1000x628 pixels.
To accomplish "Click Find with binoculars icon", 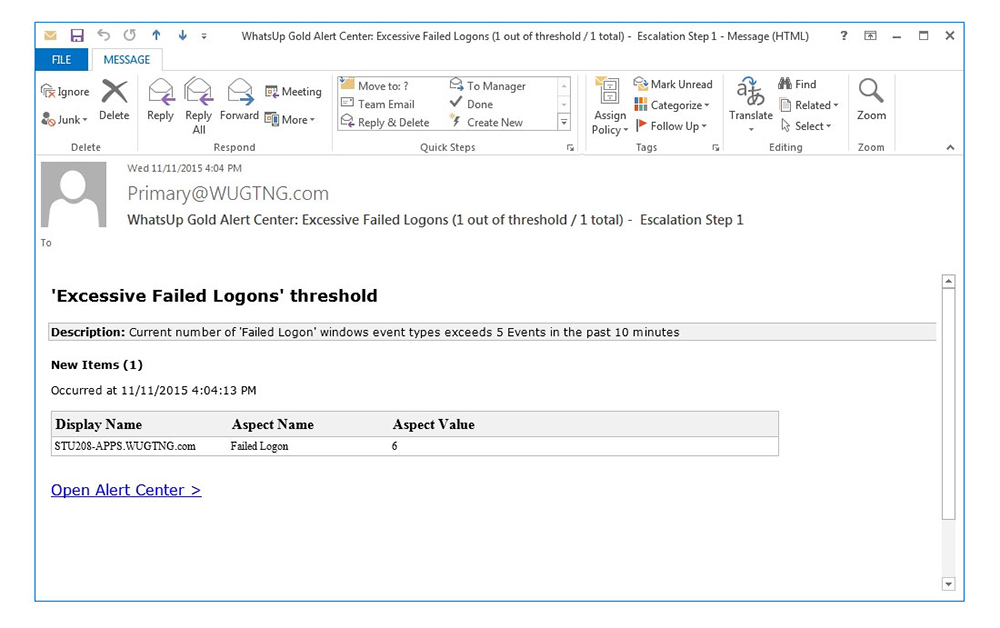I will (x=797, y=84).
